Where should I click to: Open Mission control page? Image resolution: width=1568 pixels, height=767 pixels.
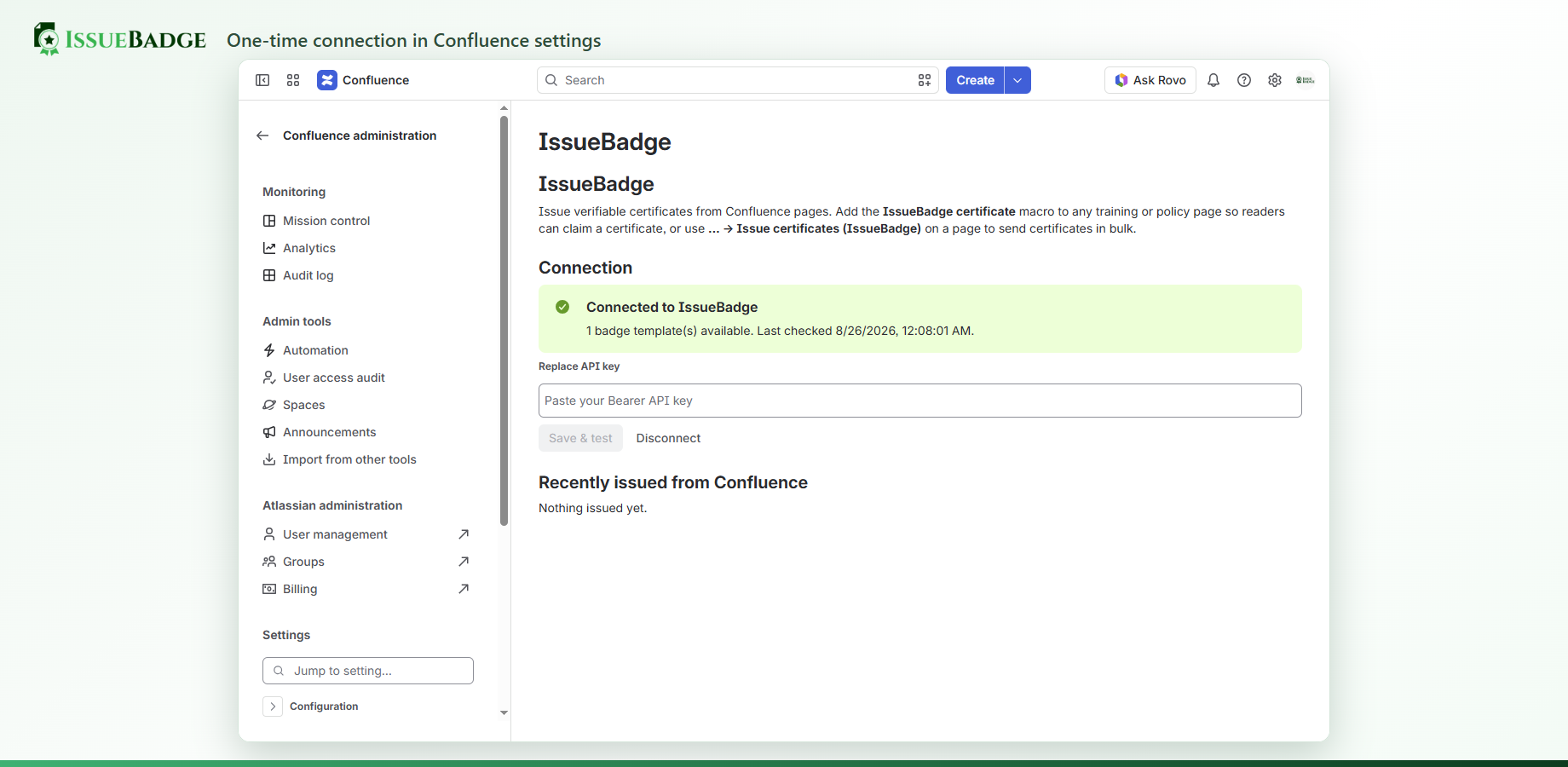click(x=326, y=221)
